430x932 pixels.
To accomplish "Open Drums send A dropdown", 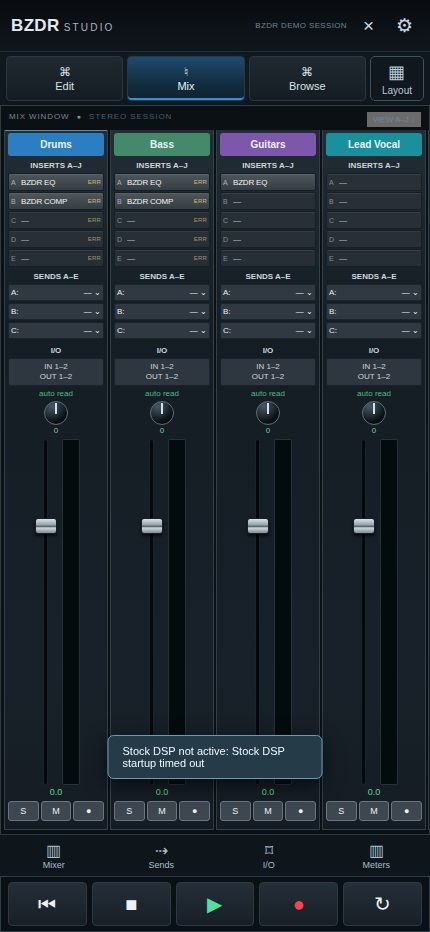I will (x=56, y=292).
